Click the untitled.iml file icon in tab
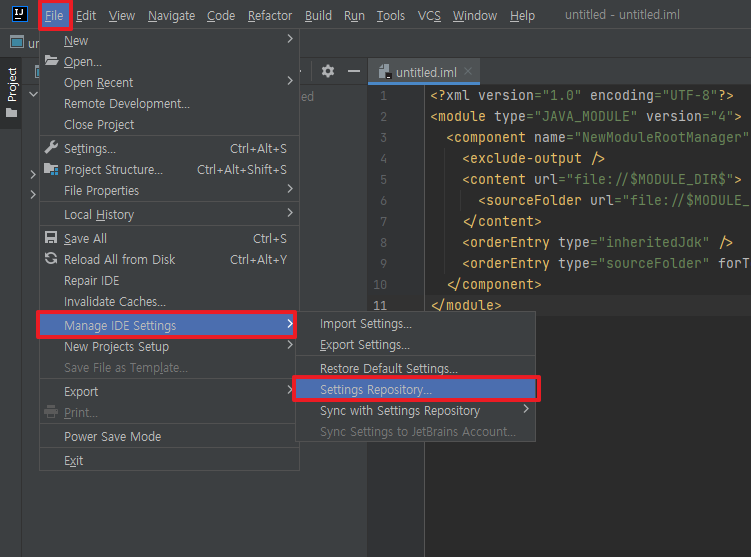The height and width of the screenshot is (557, 751). click(x=385, y=72)
